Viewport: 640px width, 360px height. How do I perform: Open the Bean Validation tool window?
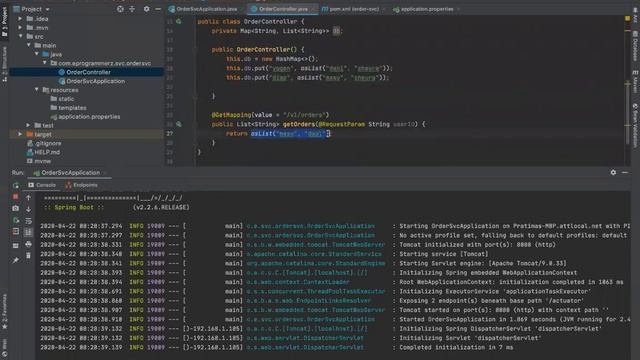click(x=636, y=125)
